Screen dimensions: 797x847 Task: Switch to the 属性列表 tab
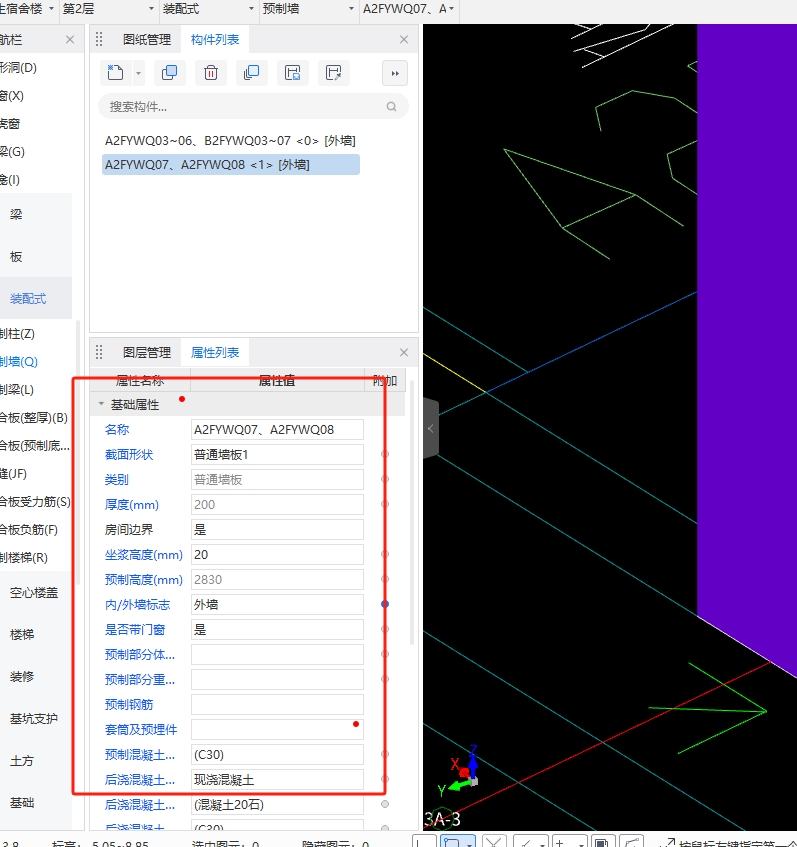point(215,353)
